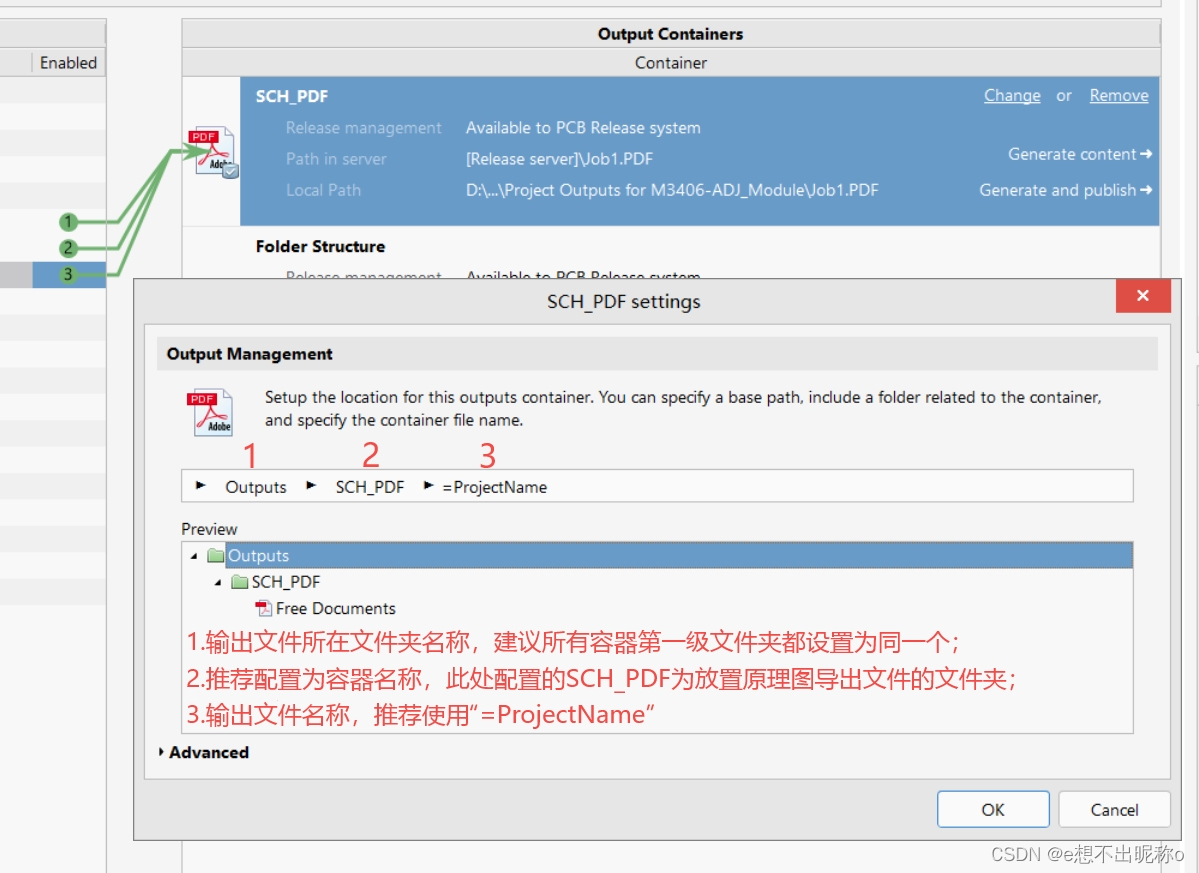Open the =ProjectName file name segment

click(x=494, y=487)
